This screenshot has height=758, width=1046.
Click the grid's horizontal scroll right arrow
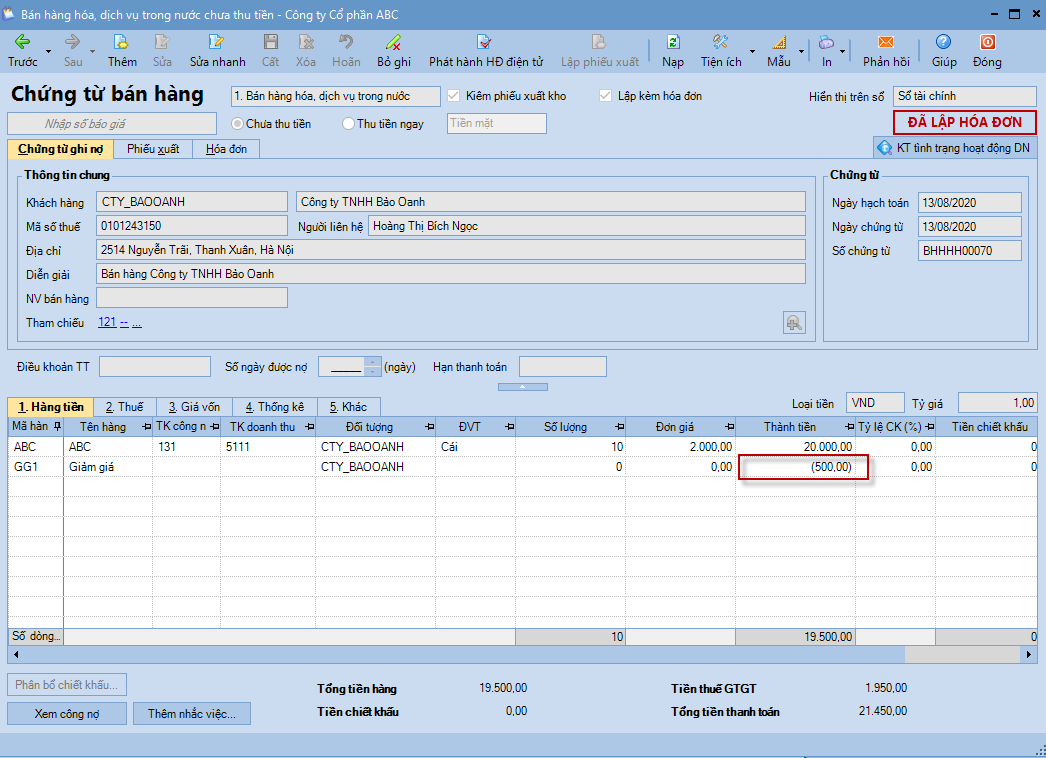pos(1029,655)
